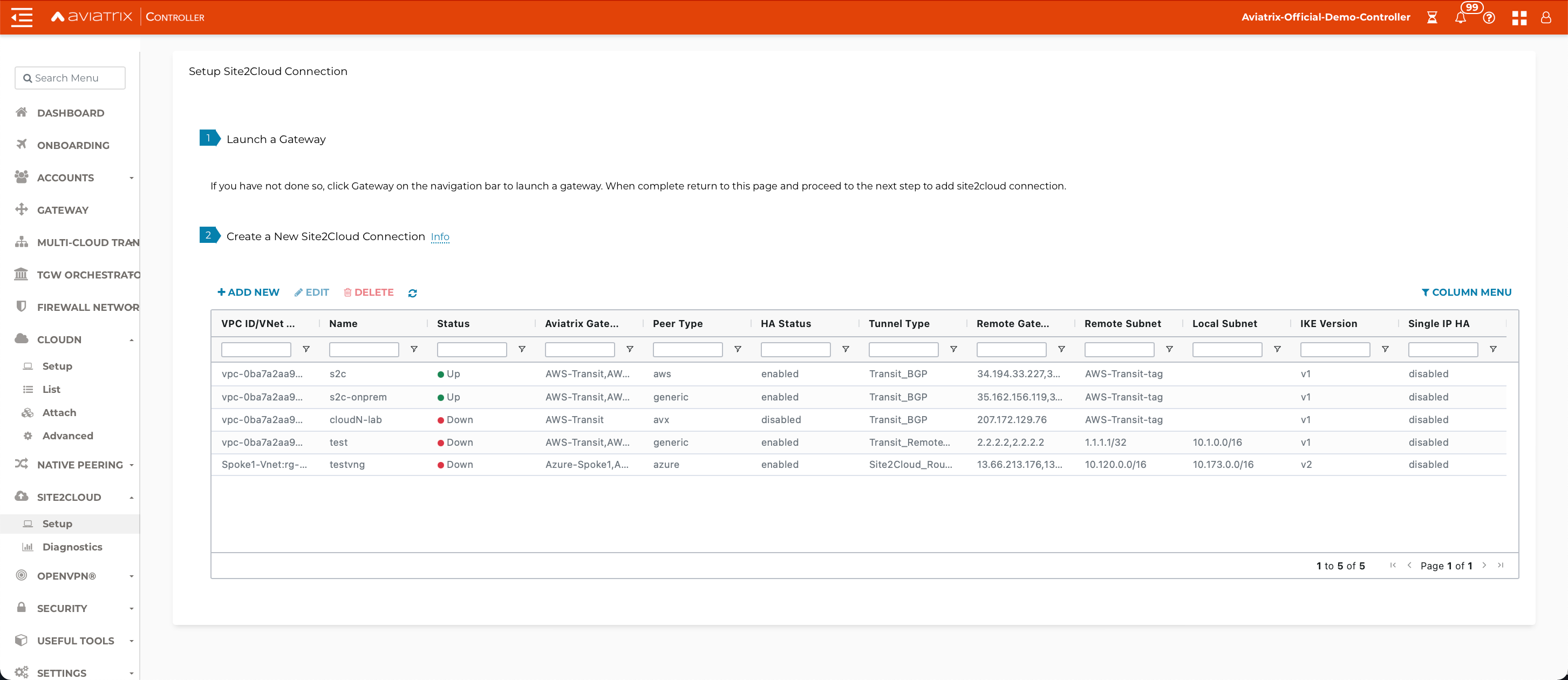Open the Column Menu
The width and height of the screenshot is (1568, 680).
tap(1465, 292)
